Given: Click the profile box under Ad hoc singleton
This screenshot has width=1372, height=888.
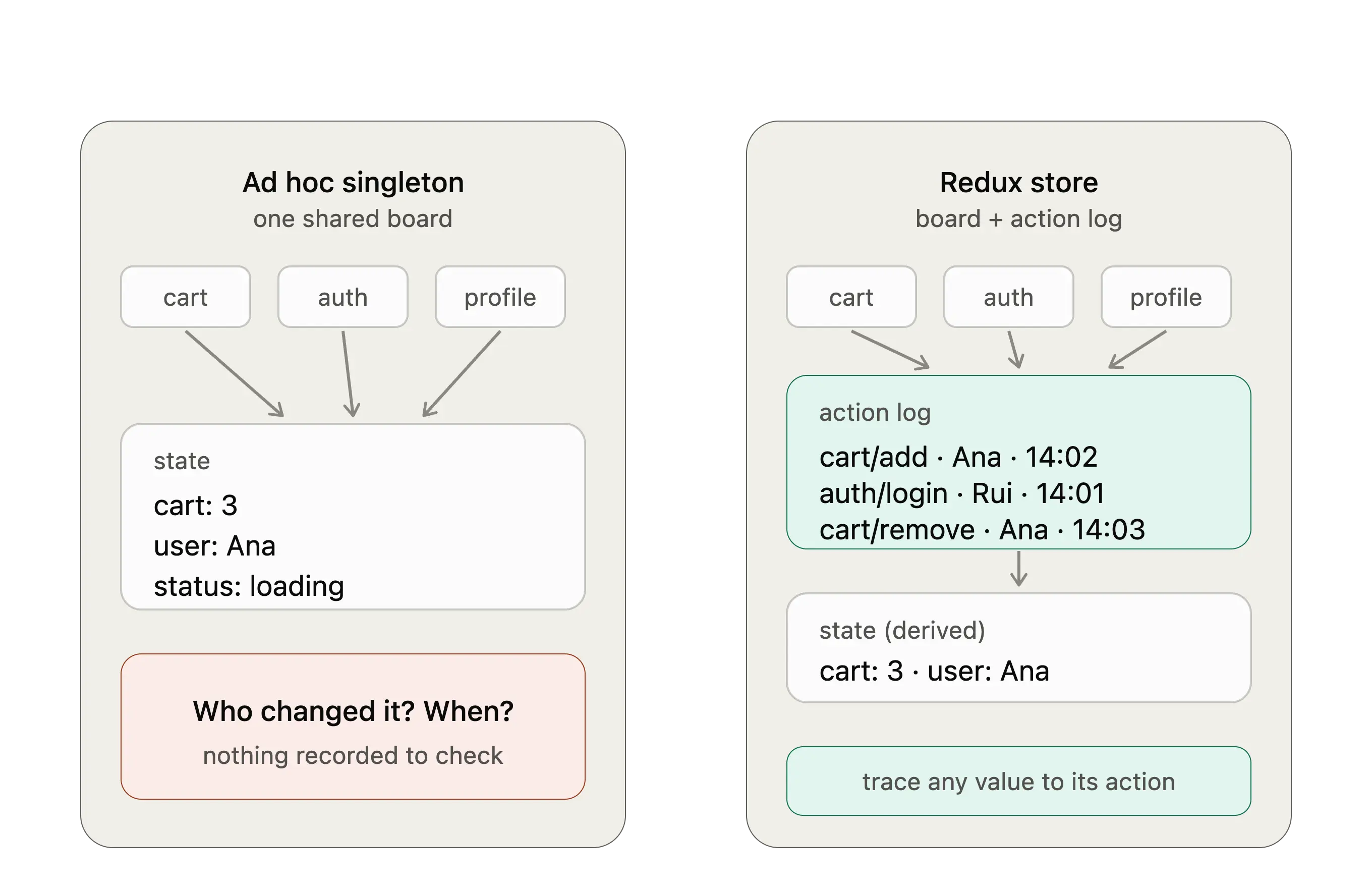Looking at the screenshot, I should pos(500,297).
